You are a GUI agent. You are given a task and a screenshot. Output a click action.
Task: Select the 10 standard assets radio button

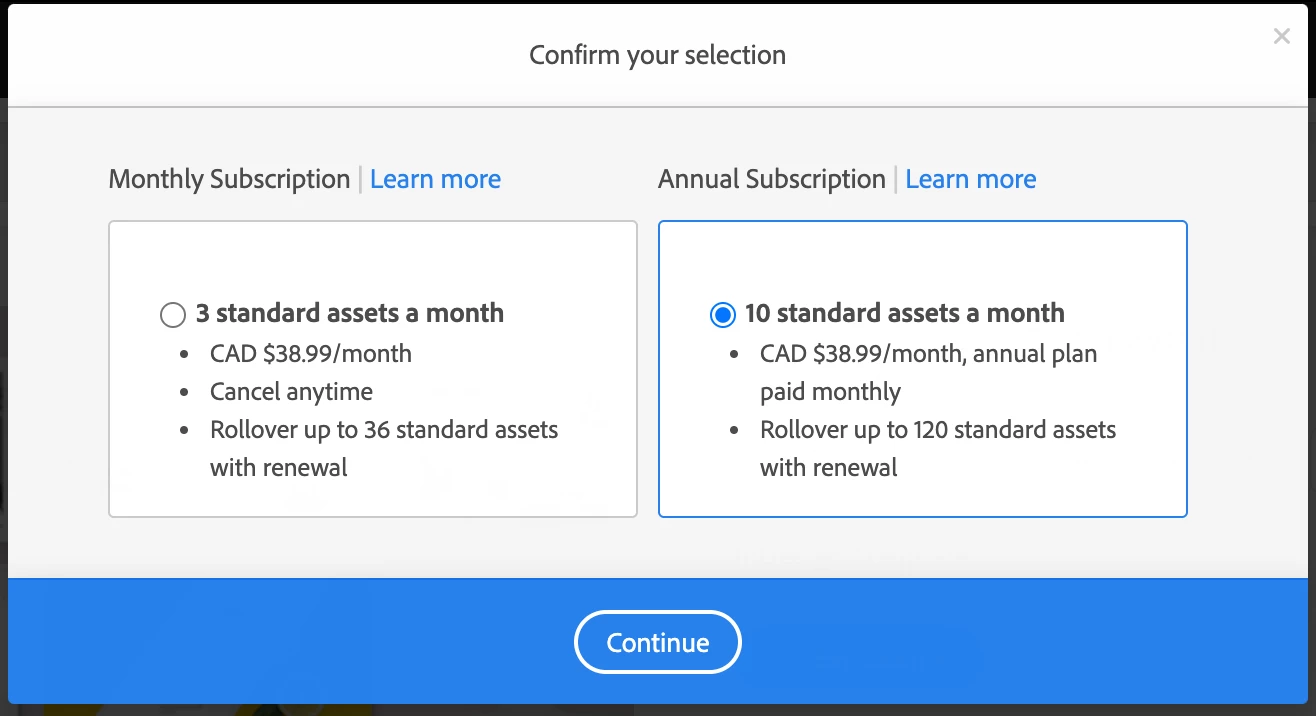click(x=722, y=315)
